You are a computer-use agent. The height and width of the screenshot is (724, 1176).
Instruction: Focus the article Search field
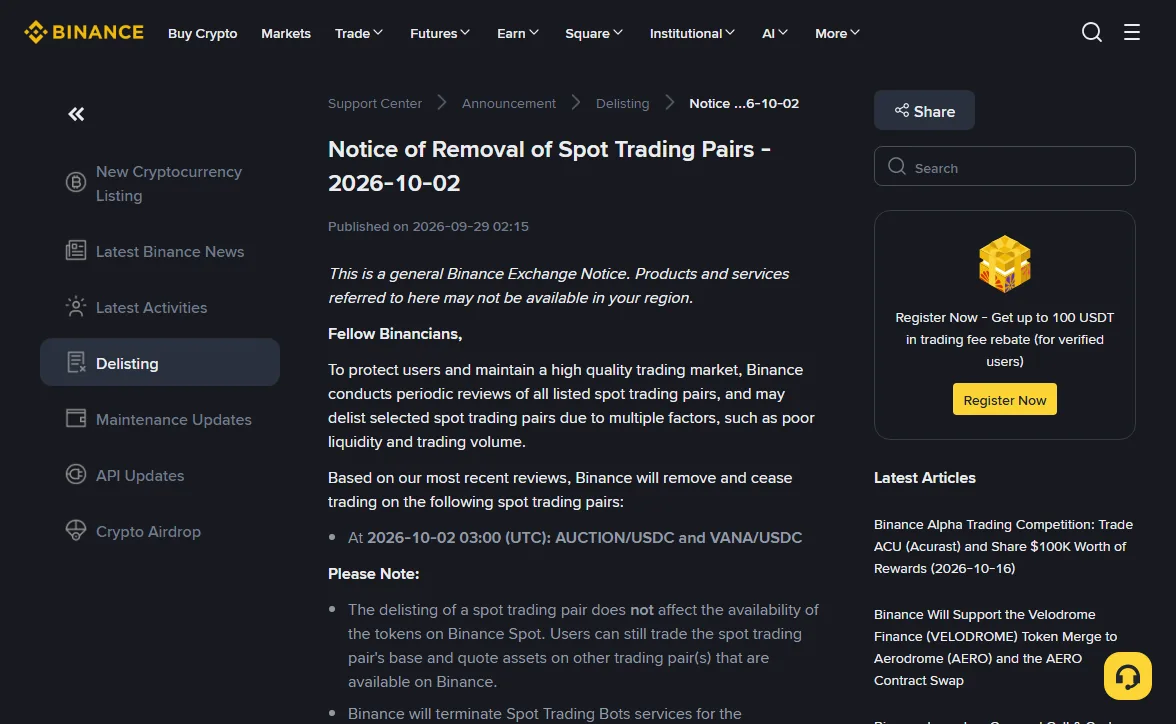pos(1004,167)
